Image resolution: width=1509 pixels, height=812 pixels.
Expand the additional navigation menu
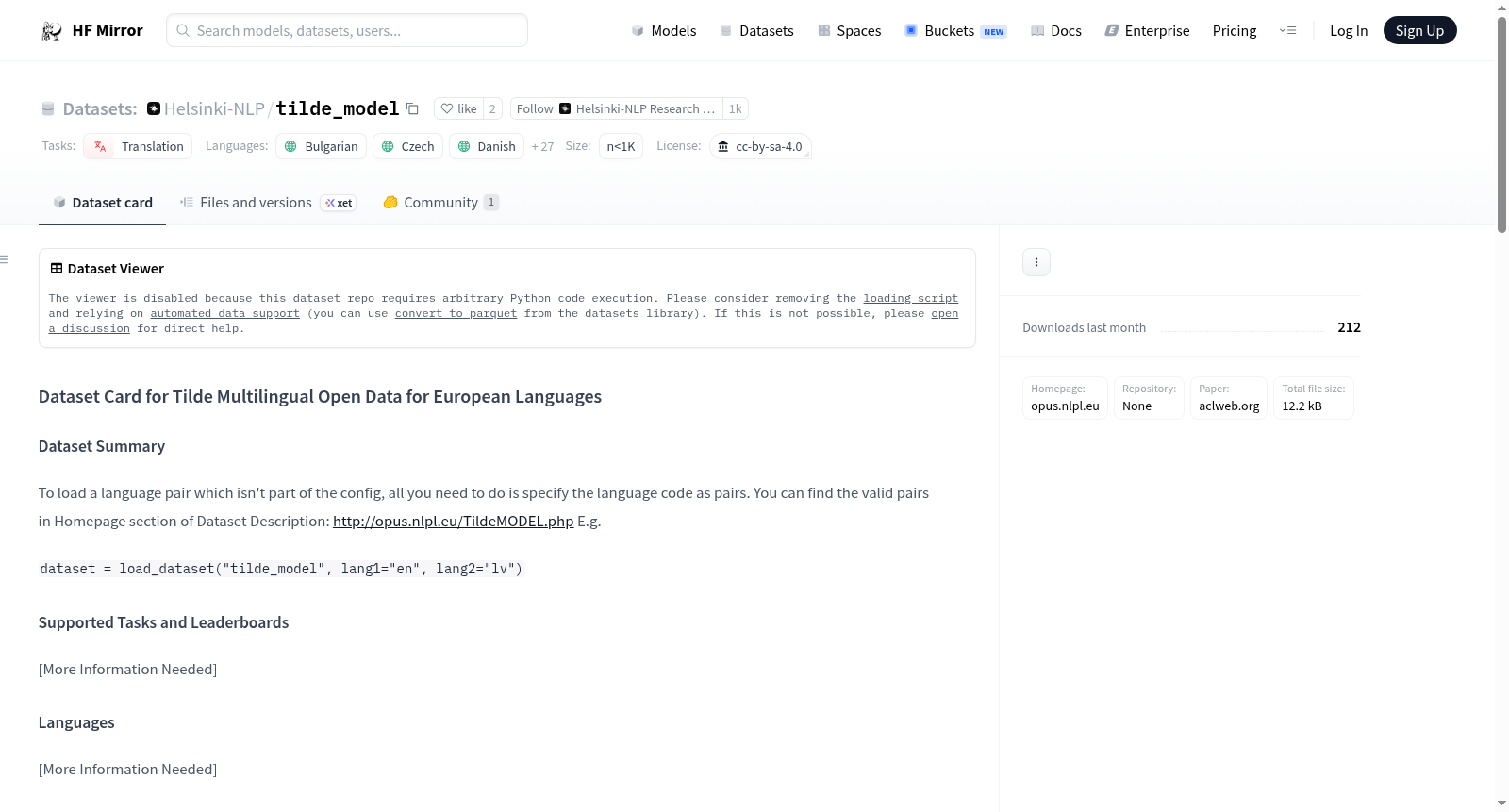click(1287, 31)
